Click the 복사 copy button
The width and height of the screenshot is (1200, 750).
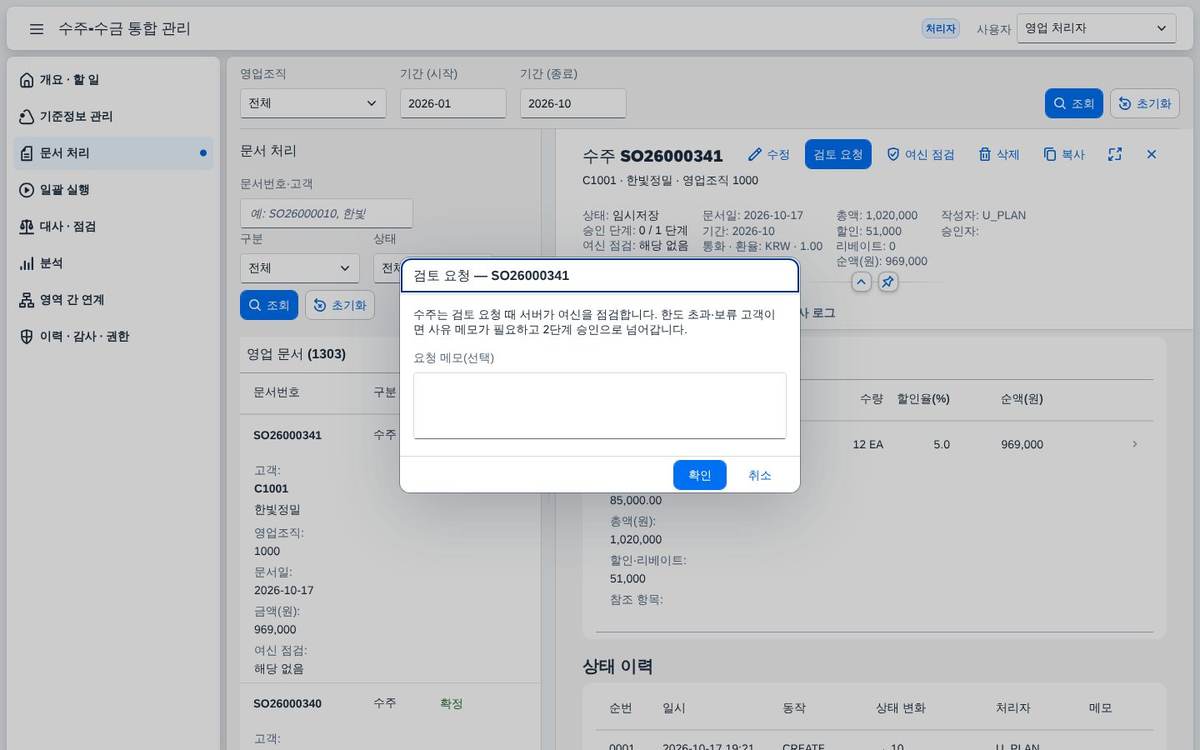click(x=1064, y=155)
